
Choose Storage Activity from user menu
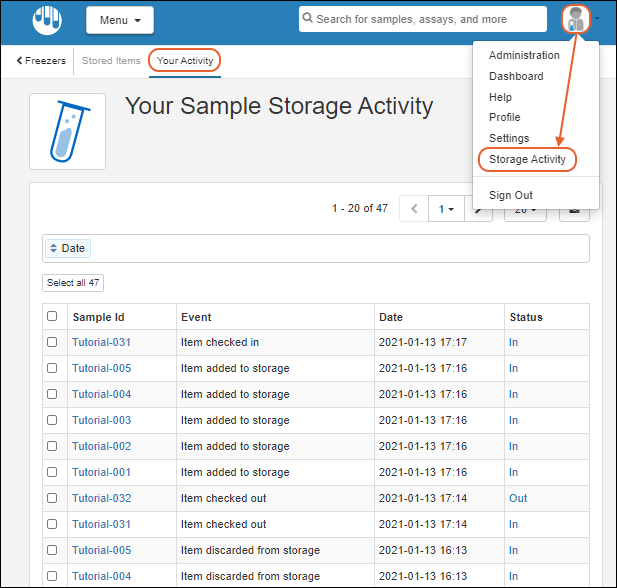pyautogui.click(x=527, y=159)
